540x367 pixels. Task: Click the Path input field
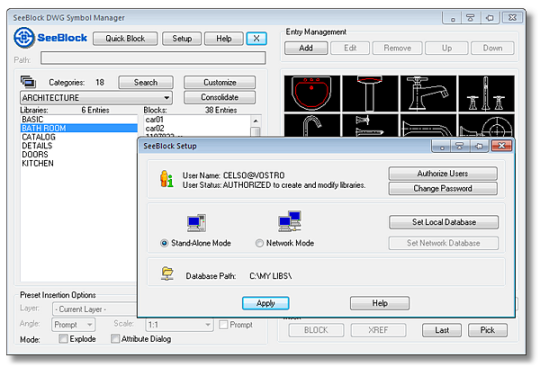tap(153, 58)
